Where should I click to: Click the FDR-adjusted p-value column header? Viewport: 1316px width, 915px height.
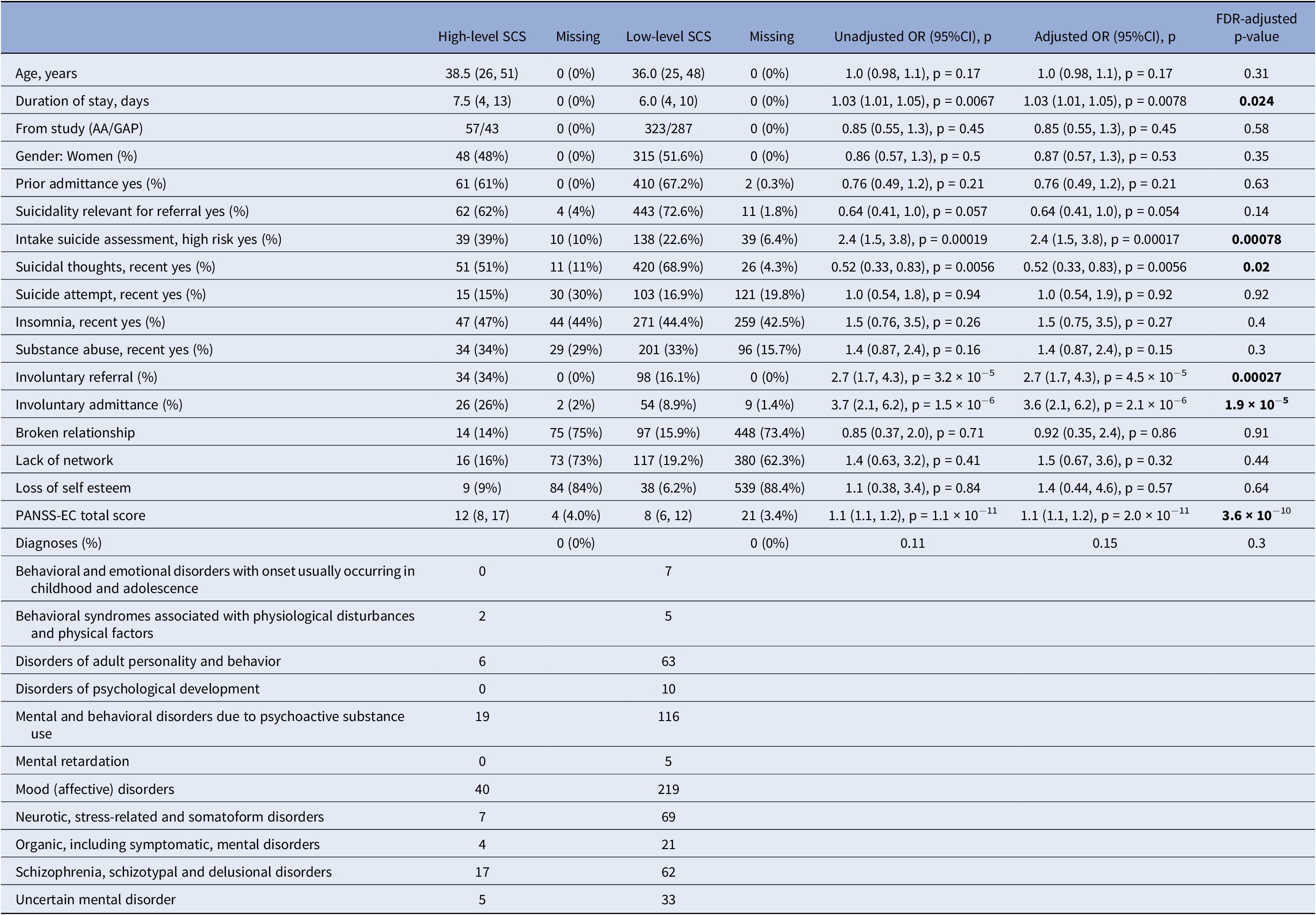tap(1256, 28)
